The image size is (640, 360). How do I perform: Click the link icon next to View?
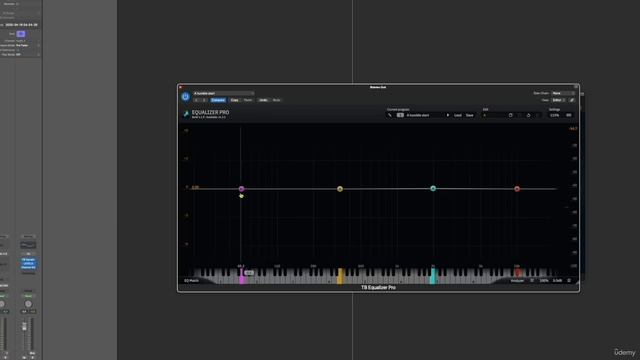pos(572,100)
